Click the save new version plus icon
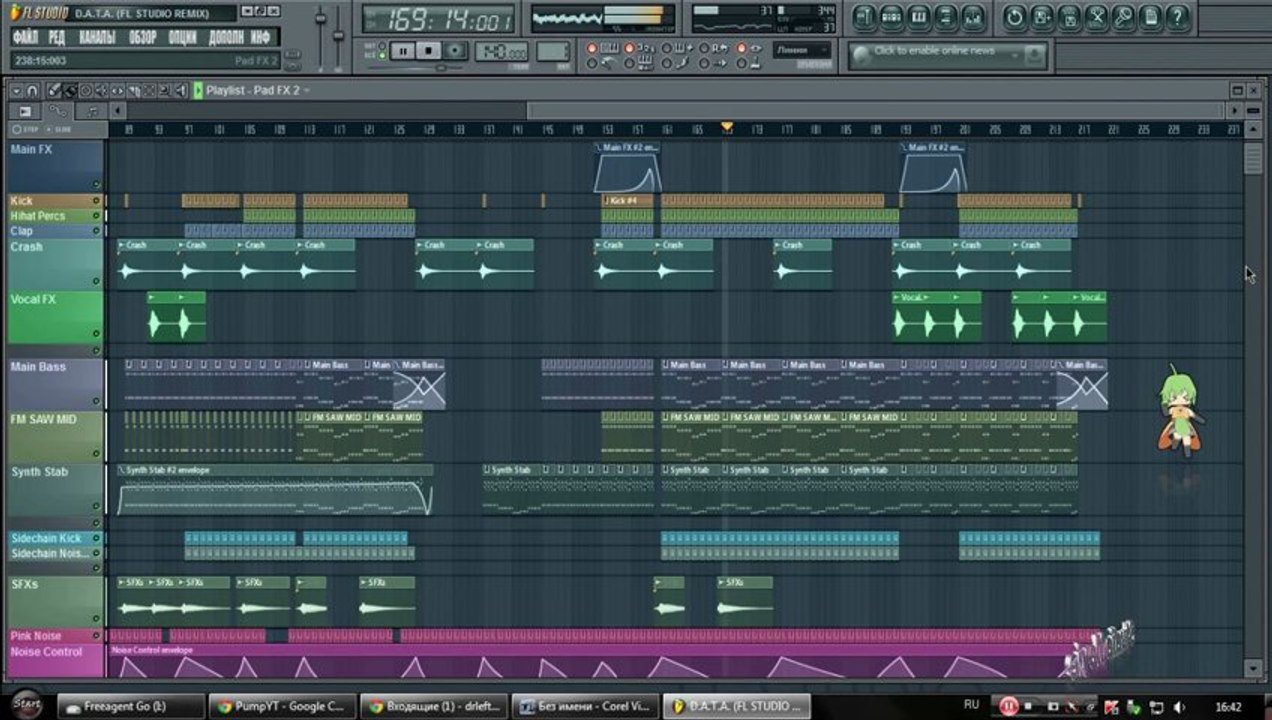1272x720 pixels. click(x=1041, y=18)
